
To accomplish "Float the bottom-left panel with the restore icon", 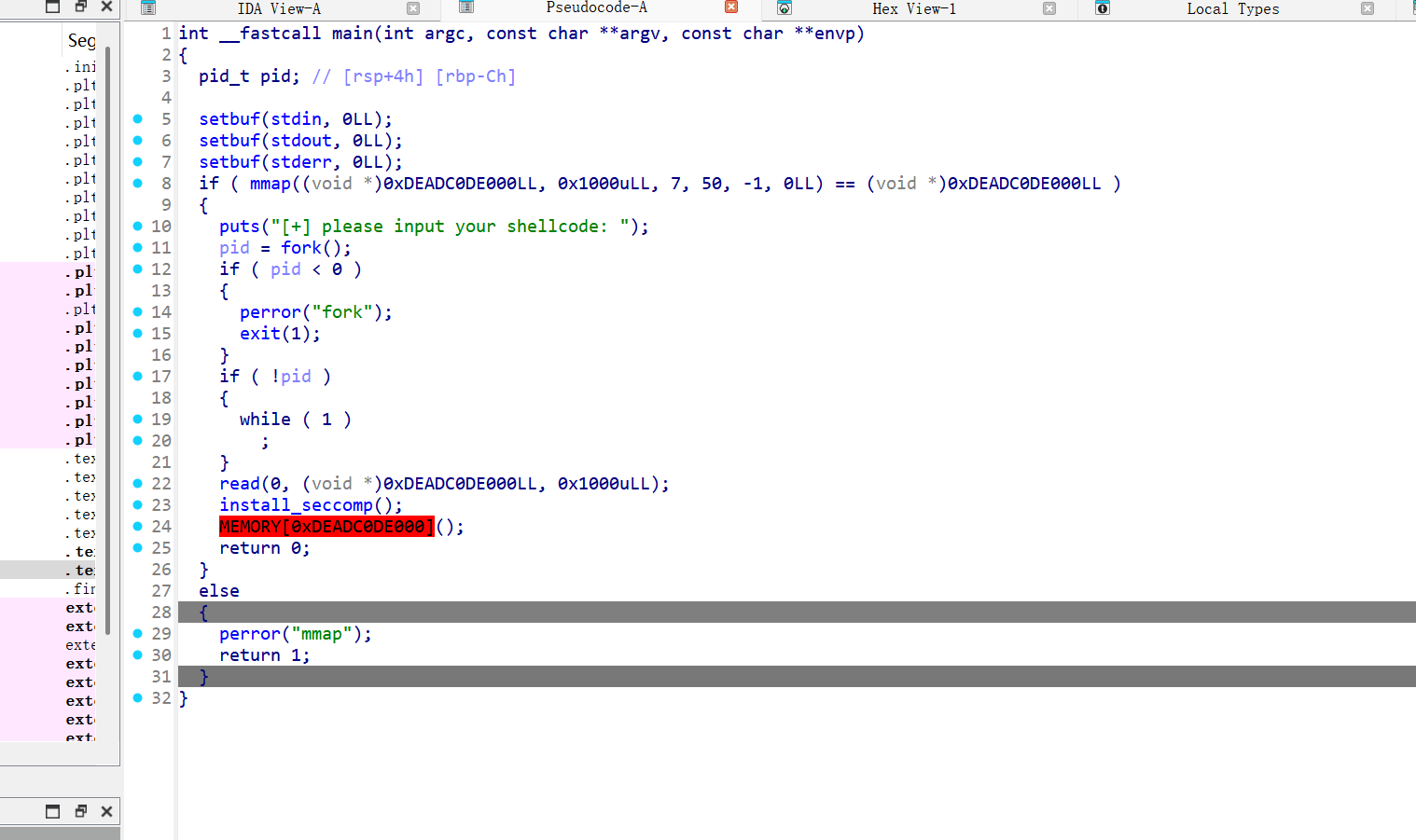I will pos(80,811).
